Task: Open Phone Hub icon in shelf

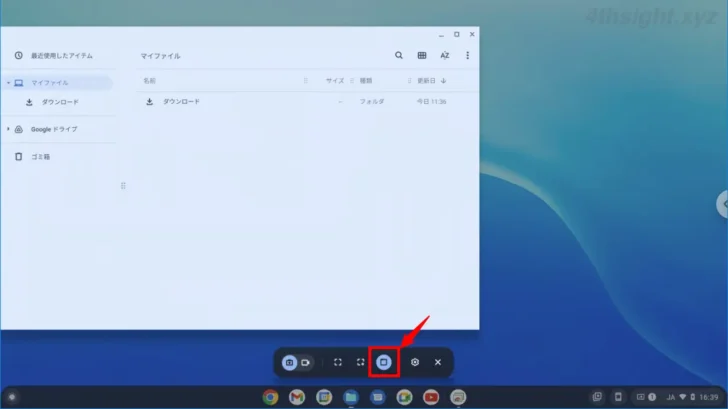Action: 618,396
